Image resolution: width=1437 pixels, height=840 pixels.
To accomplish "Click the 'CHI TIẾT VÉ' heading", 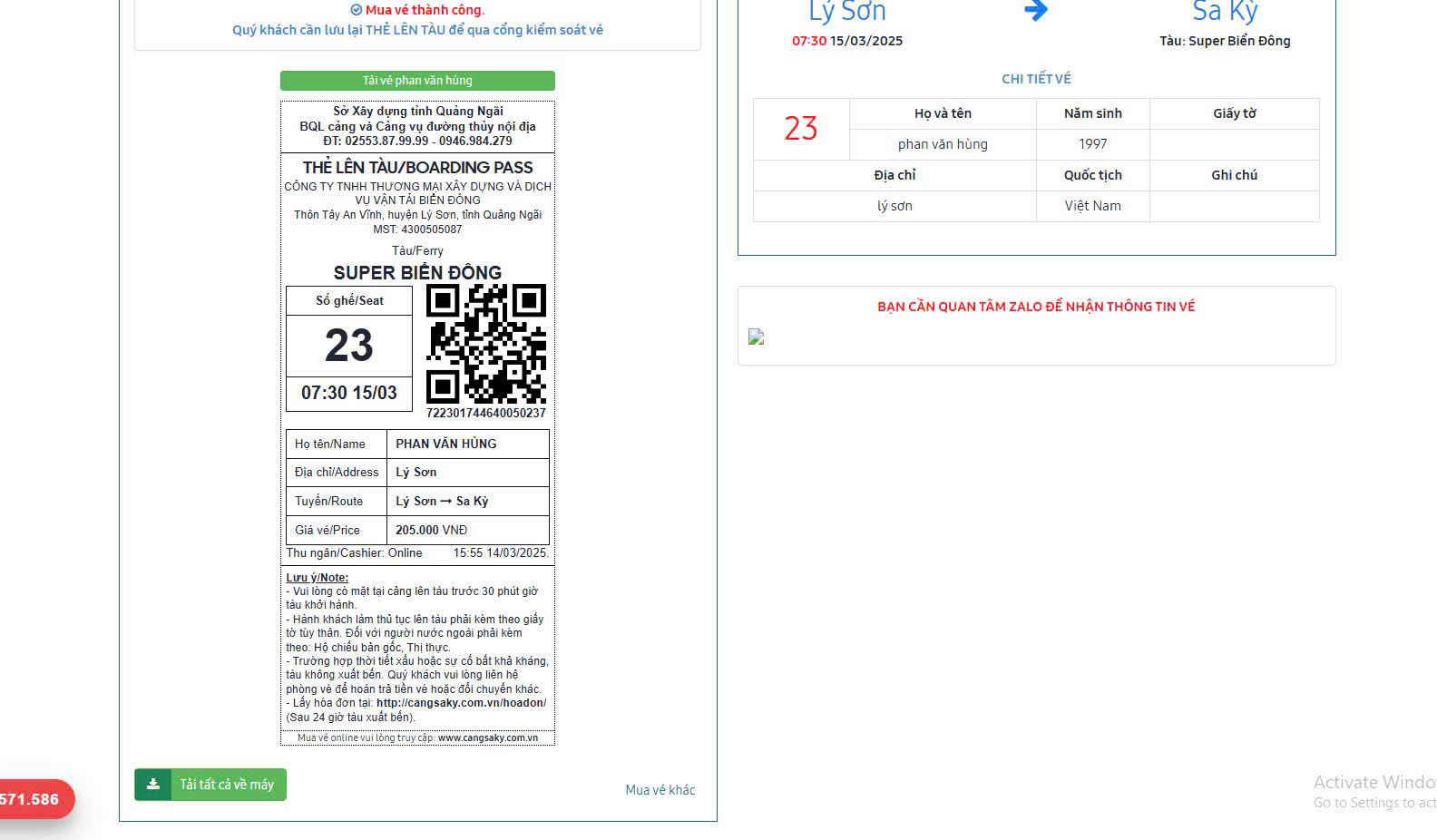I will pos(1036,79).
